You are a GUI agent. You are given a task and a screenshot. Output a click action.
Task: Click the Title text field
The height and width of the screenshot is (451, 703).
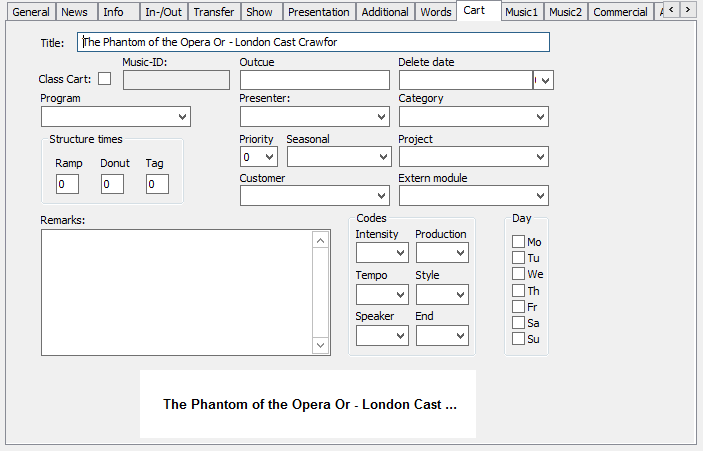314,42
